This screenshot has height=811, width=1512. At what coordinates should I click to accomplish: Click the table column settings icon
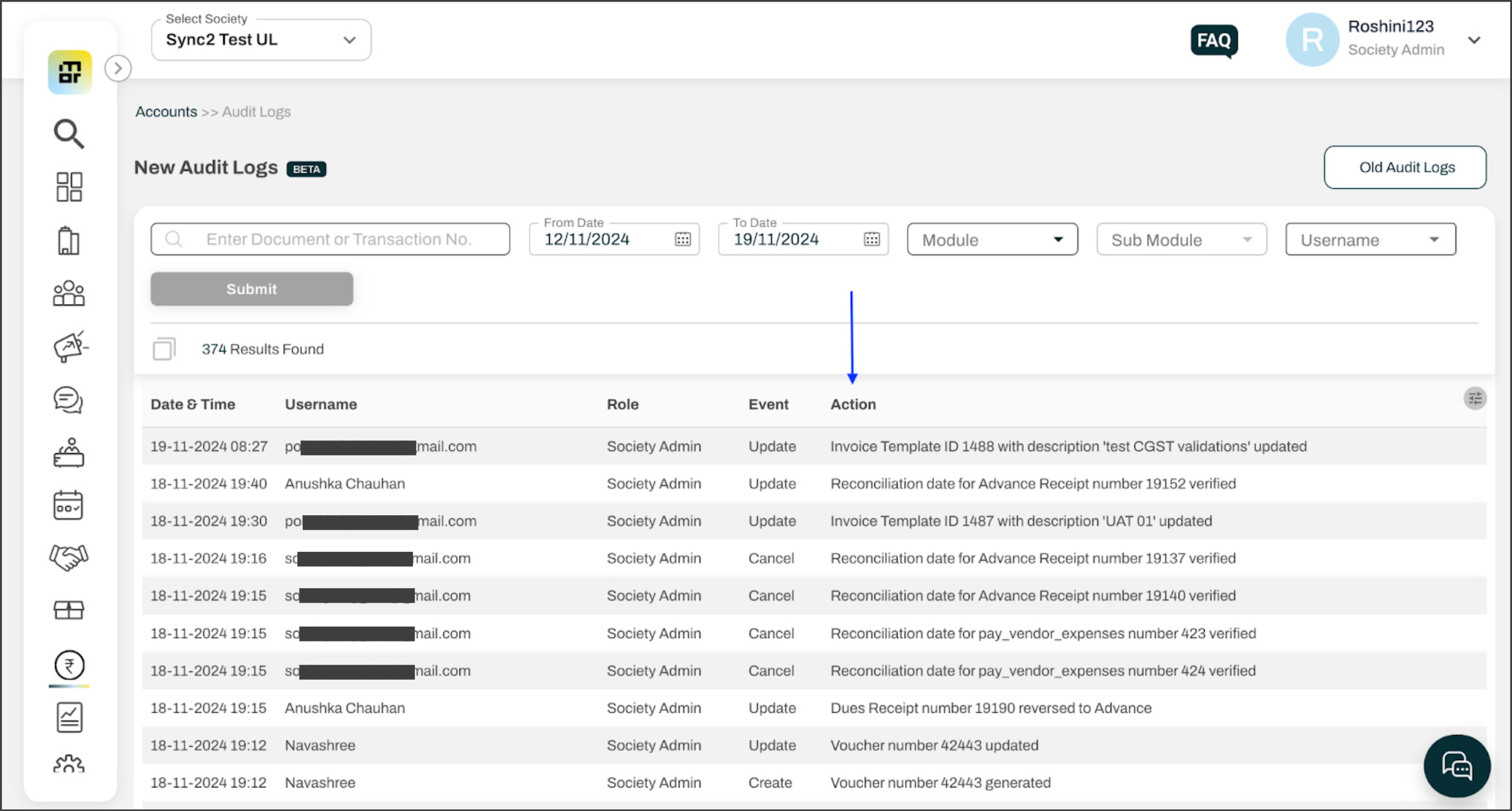pyautogui.click(x=1474, y=399)
